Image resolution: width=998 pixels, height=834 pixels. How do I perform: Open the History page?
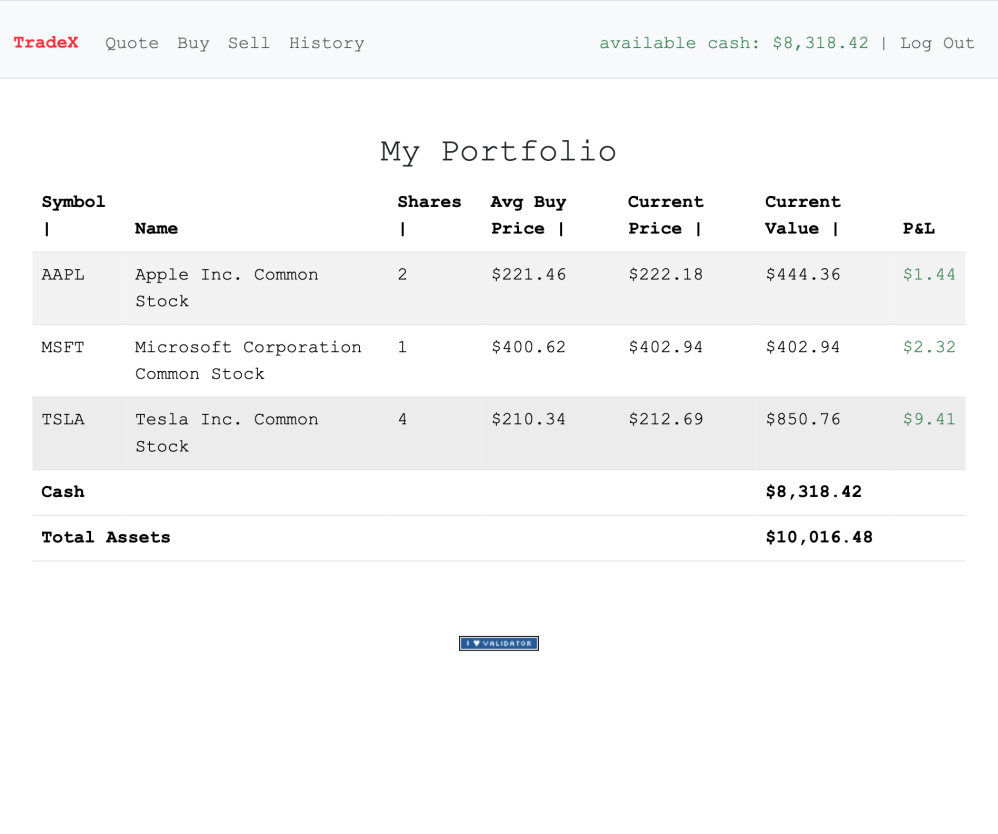click(x=326, y=42)
